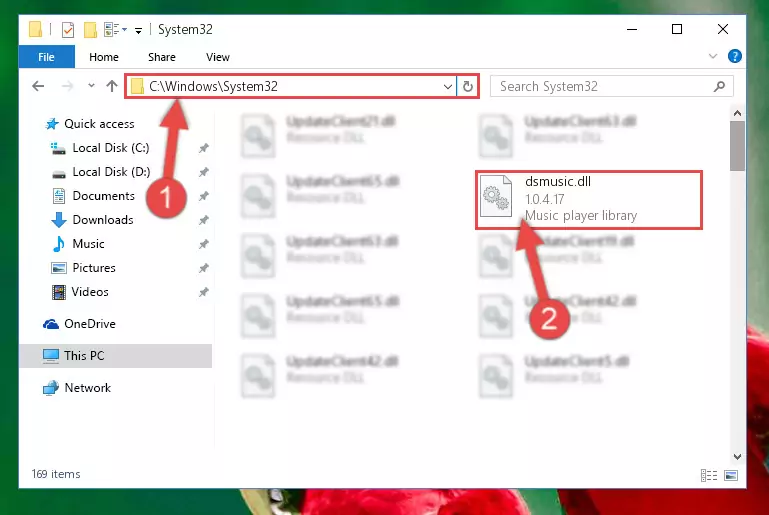The image size is (769, 515).
Task: Click the New folder quick access icon
Action: tap(90, 30)
